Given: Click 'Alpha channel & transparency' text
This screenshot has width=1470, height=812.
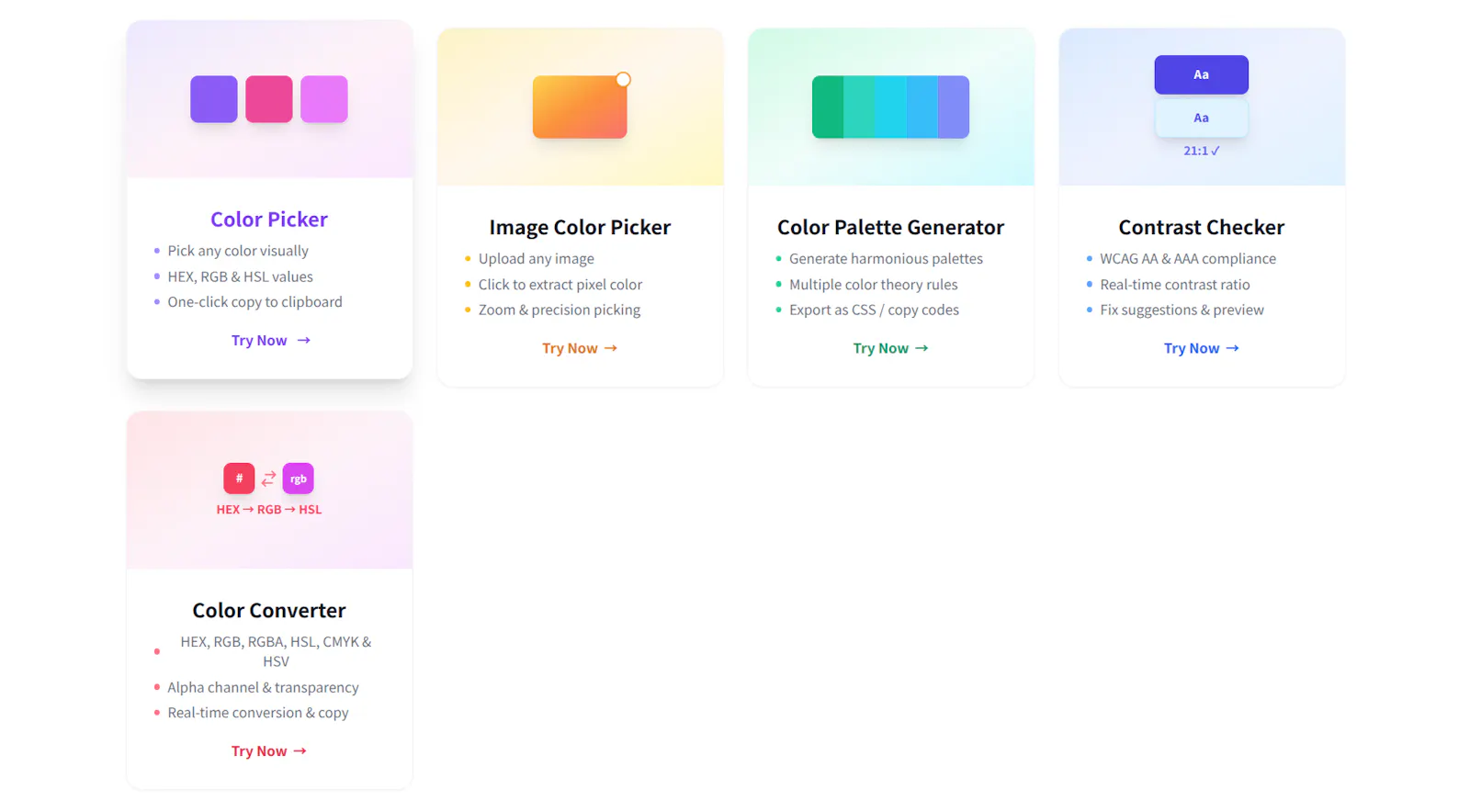Looking at the screenshot, I should coord(263,688).
